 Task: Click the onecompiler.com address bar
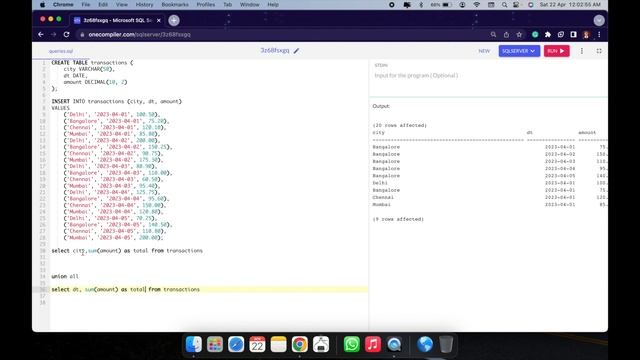(x=139, y=35)
